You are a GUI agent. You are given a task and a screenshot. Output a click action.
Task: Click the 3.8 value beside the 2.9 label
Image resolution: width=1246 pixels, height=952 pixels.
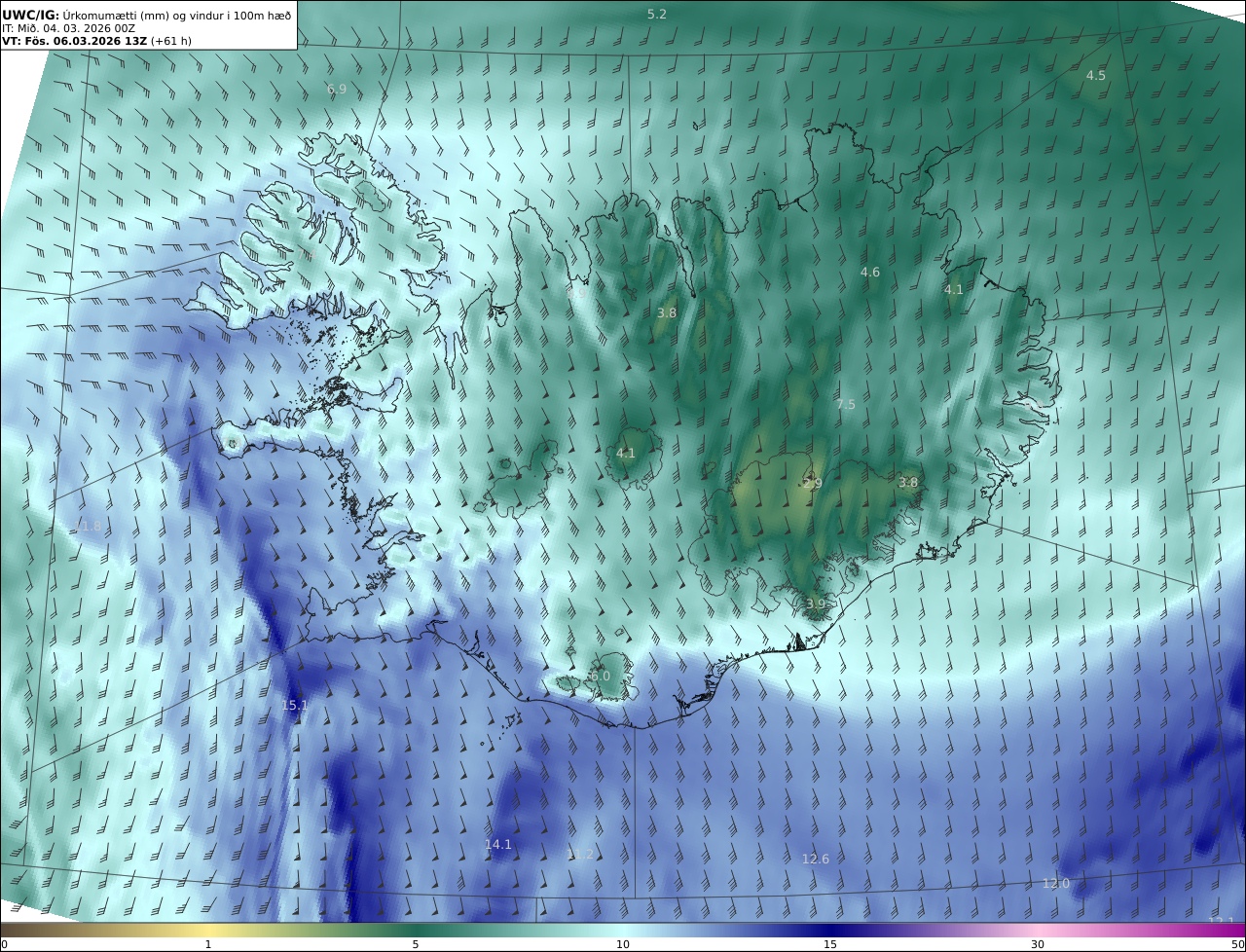tap(908, 483)
